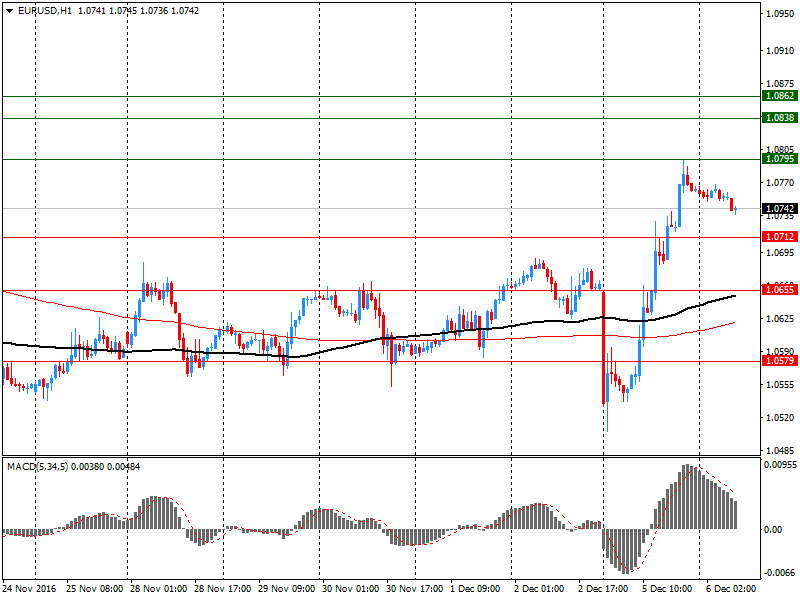Click the 1.0770 price scale value

(x=780, y=183)
